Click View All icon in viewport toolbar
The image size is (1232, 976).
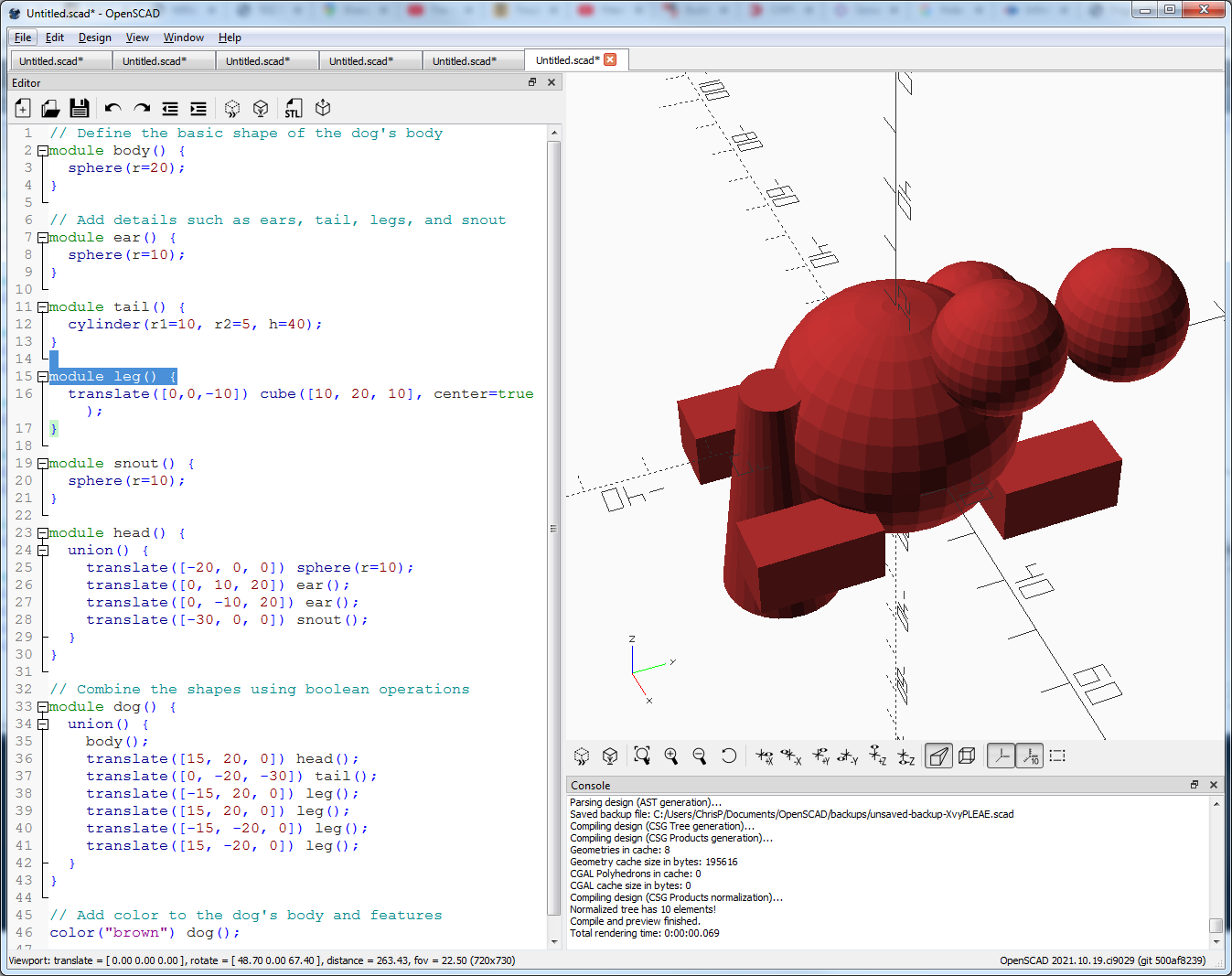coord(642,756)
